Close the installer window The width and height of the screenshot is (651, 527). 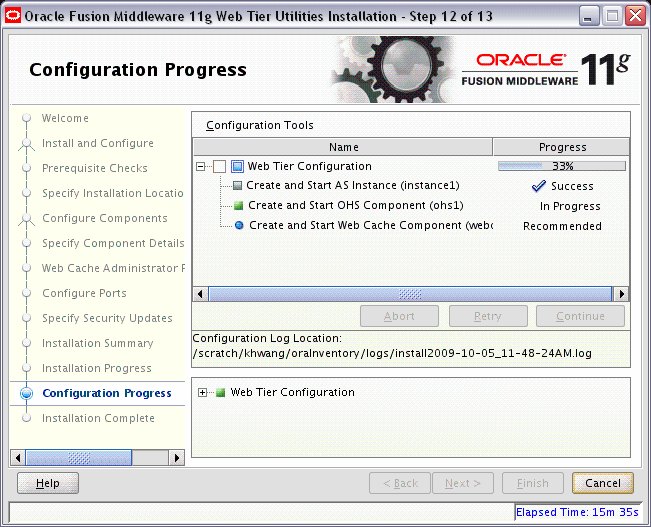(x=635, y=17)
